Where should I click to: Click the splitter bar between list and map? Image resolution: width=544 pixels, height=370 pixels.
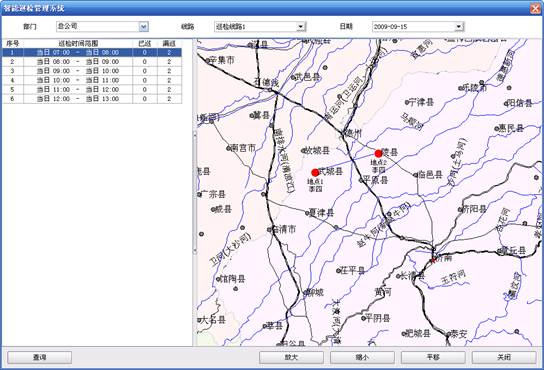pos(195,192)
